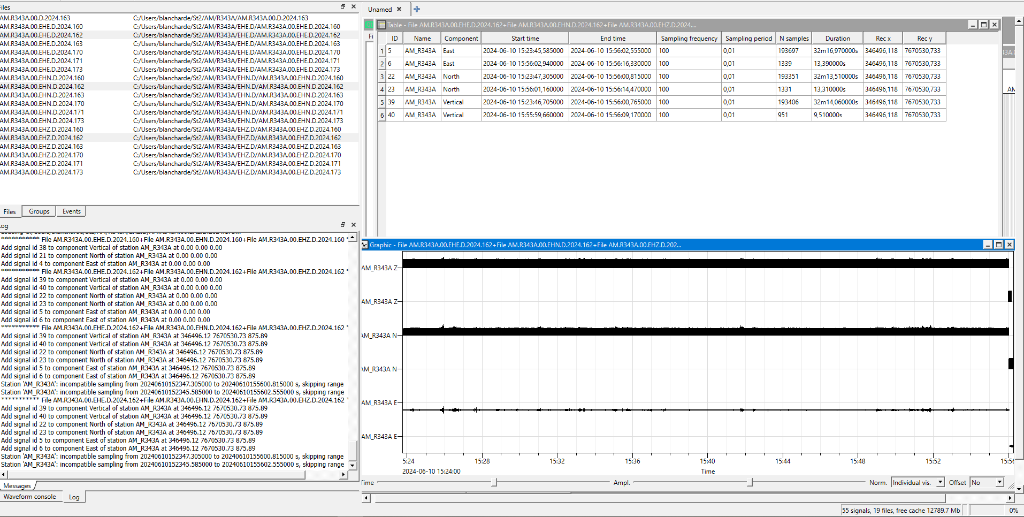
Task: Add a new sheet with the plus icon
Action: pyautogui.click(x=417, y=9)
